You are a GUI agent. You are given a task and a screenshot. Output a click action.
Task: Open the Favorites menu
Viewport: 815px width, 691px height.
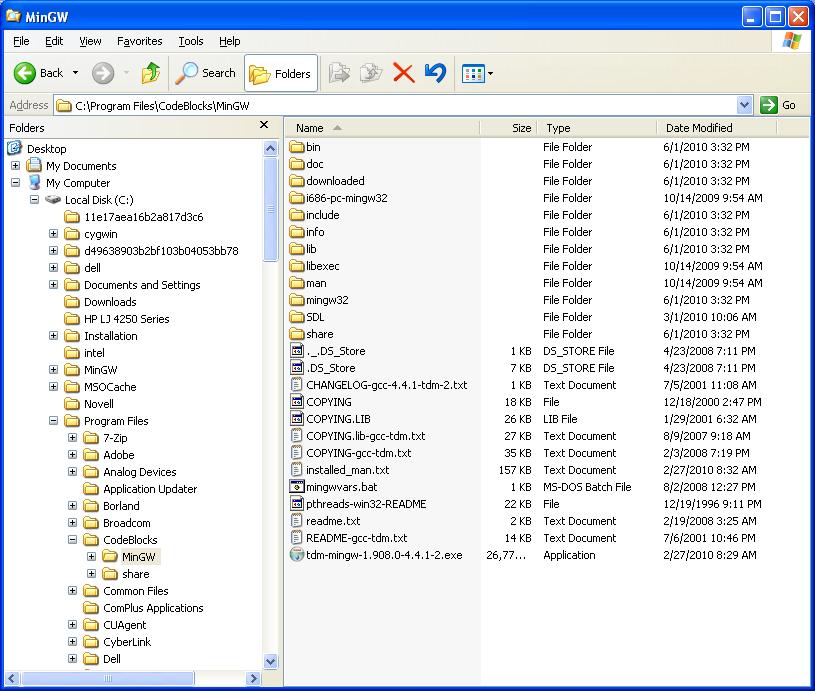[x=139, y=41]
